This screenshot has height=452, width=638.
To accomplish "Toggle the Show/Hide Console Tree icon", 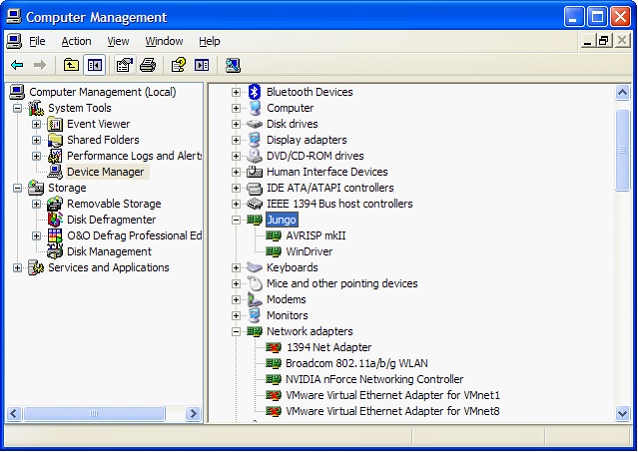I will pos(95,65).
